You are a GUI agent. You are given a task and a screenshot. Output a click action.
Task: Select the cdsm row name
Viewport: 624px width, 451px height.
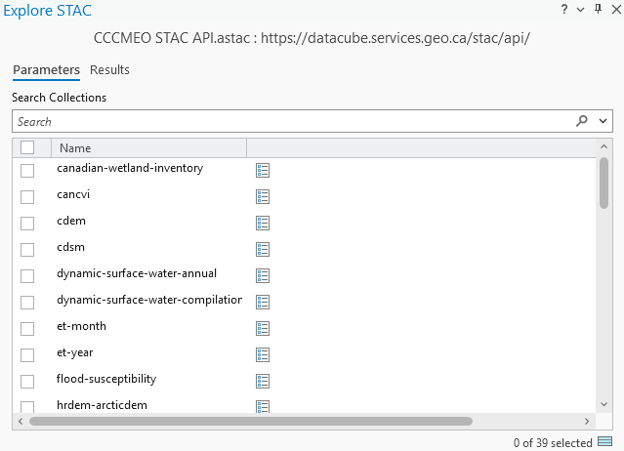point(71,247)
